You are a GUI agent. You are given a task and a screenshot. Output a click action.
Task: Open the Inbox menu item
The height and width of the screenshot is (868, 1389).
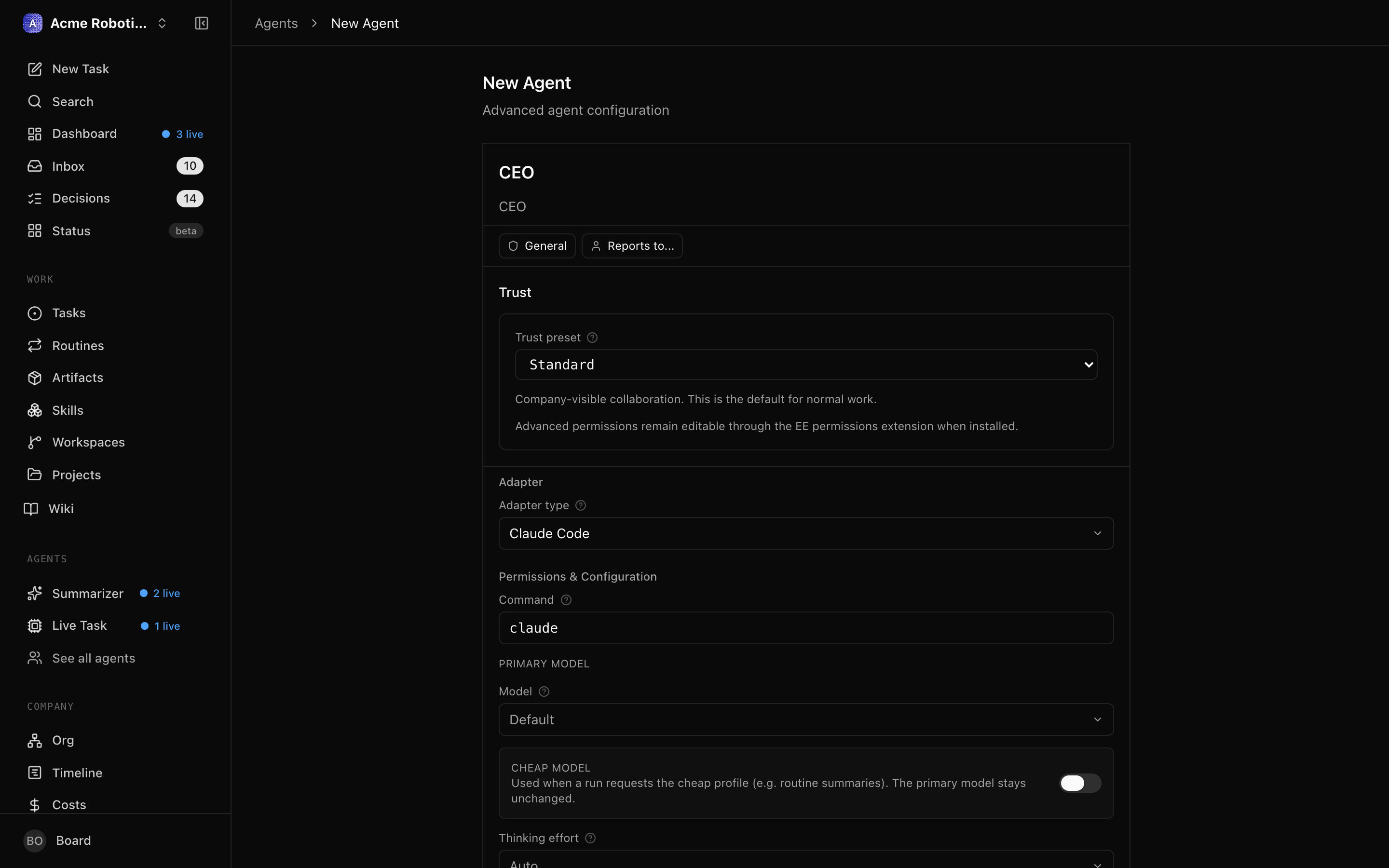click(115, 166)
